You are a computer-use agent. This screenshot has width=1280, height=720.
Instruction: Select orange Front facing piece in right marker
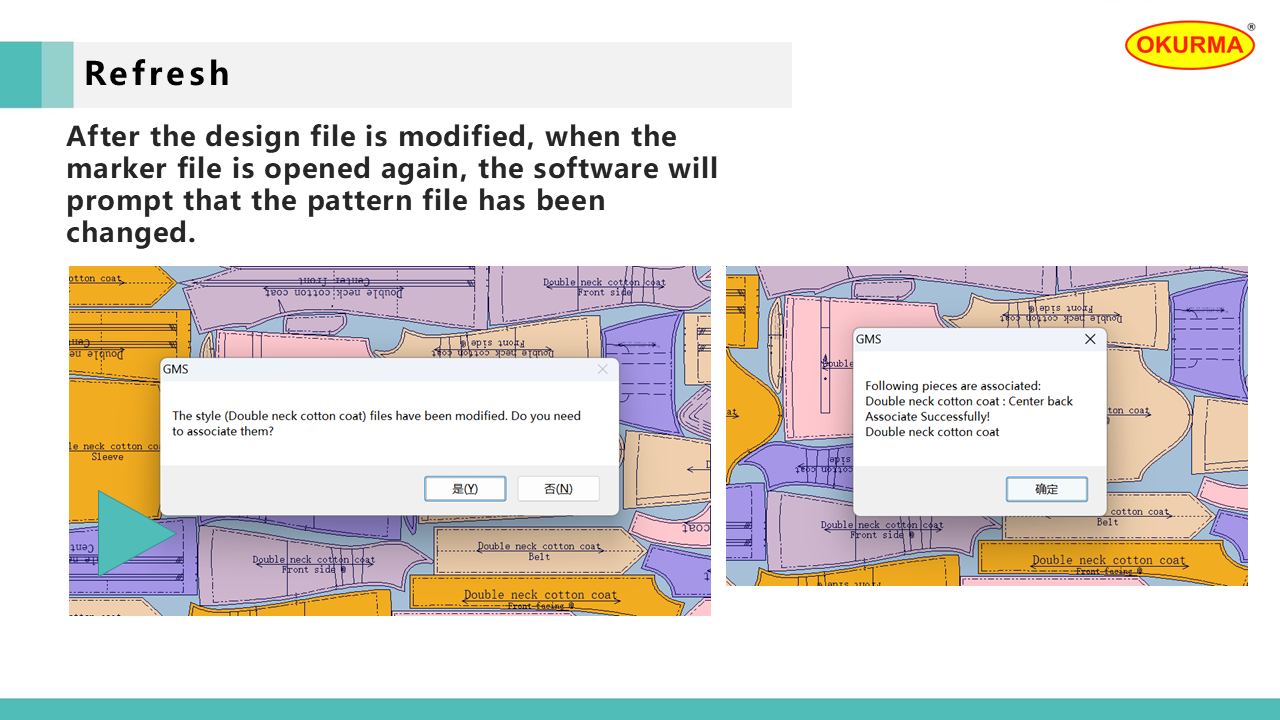pos(1110,562)
